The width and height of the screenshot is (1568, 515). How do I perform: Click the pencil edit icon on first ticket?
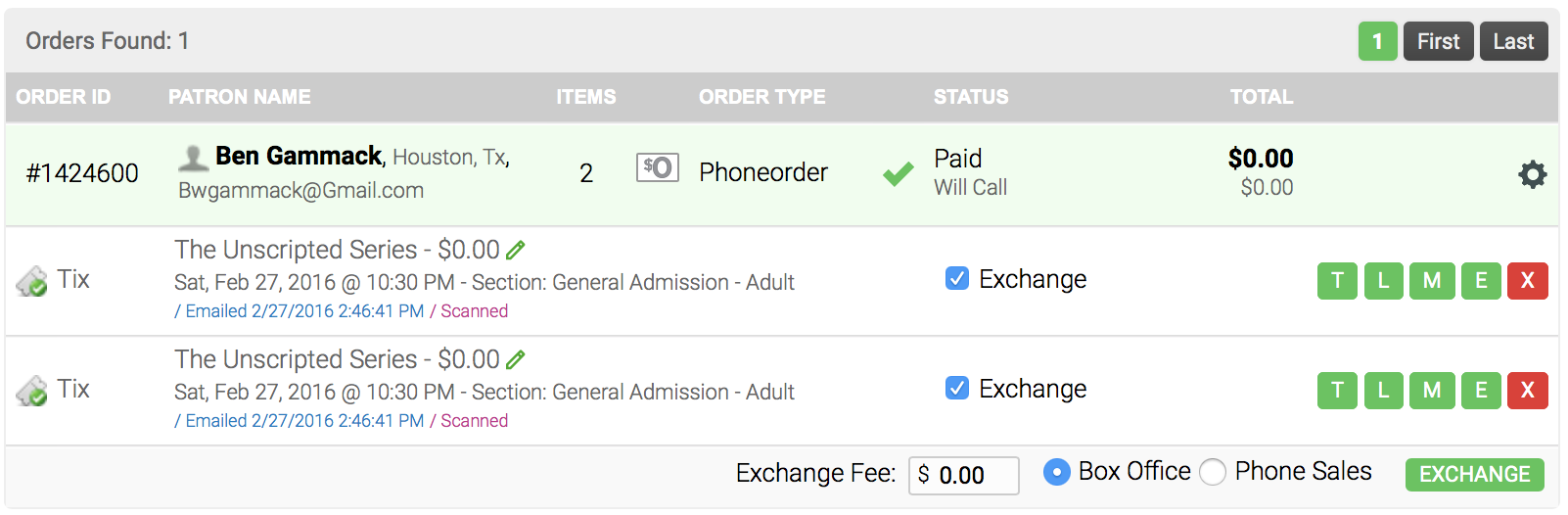(x=515, y=251)
